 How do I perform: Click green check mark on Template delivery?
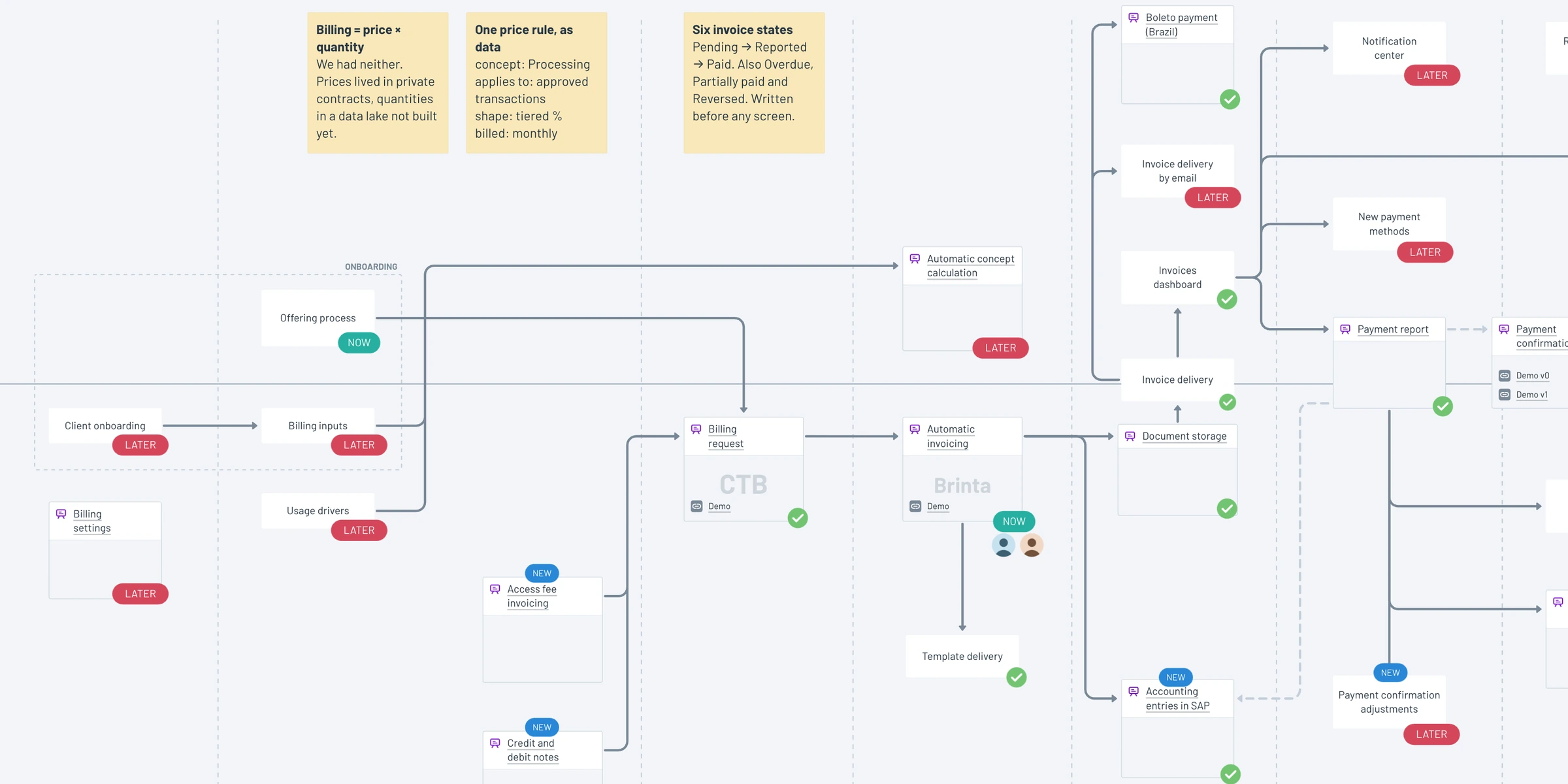point(1017,678)
